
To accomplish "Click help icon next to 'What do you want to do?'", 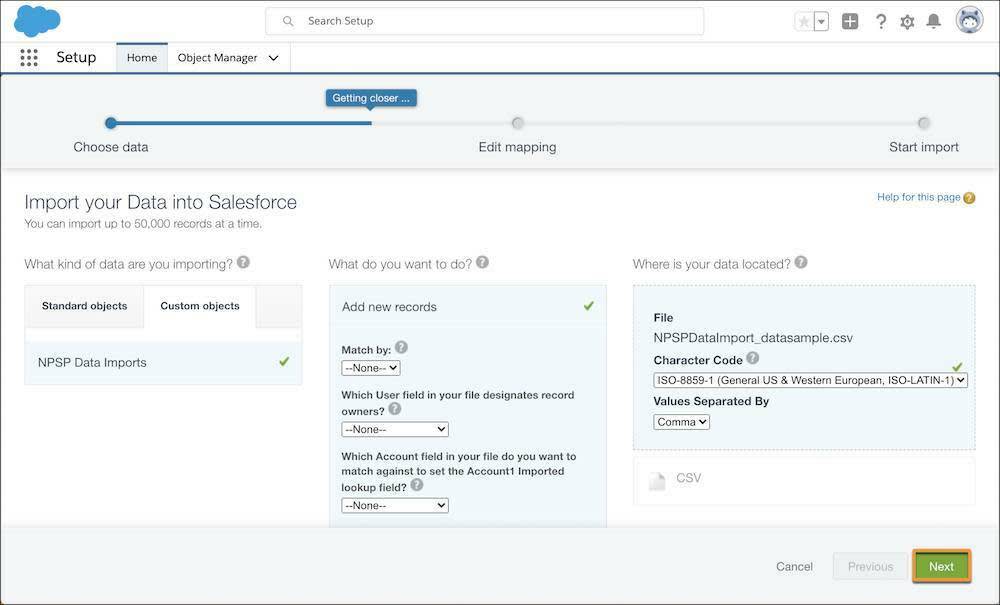I will pos(482,262).
